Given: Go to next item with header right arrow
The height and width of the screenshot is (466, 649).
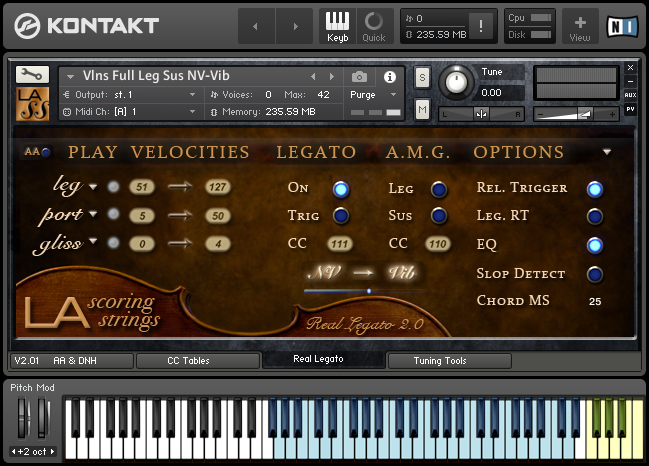Looking at the screenshot, I should click(295, 26).
